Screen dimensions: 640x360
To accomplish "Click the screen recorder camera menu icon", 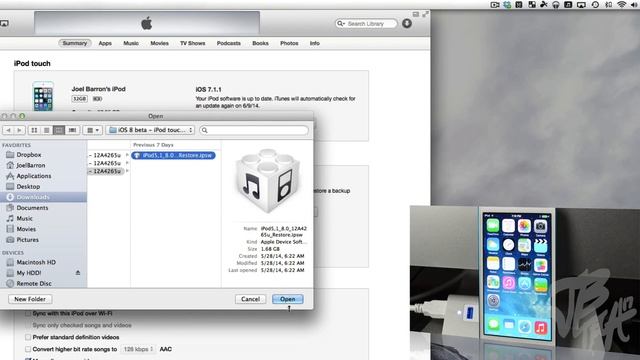I will click(x=495, y=4).
